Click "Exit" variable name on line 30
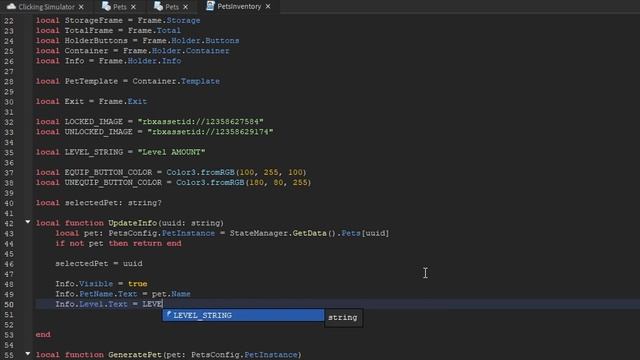 click(x=74, y=102)
